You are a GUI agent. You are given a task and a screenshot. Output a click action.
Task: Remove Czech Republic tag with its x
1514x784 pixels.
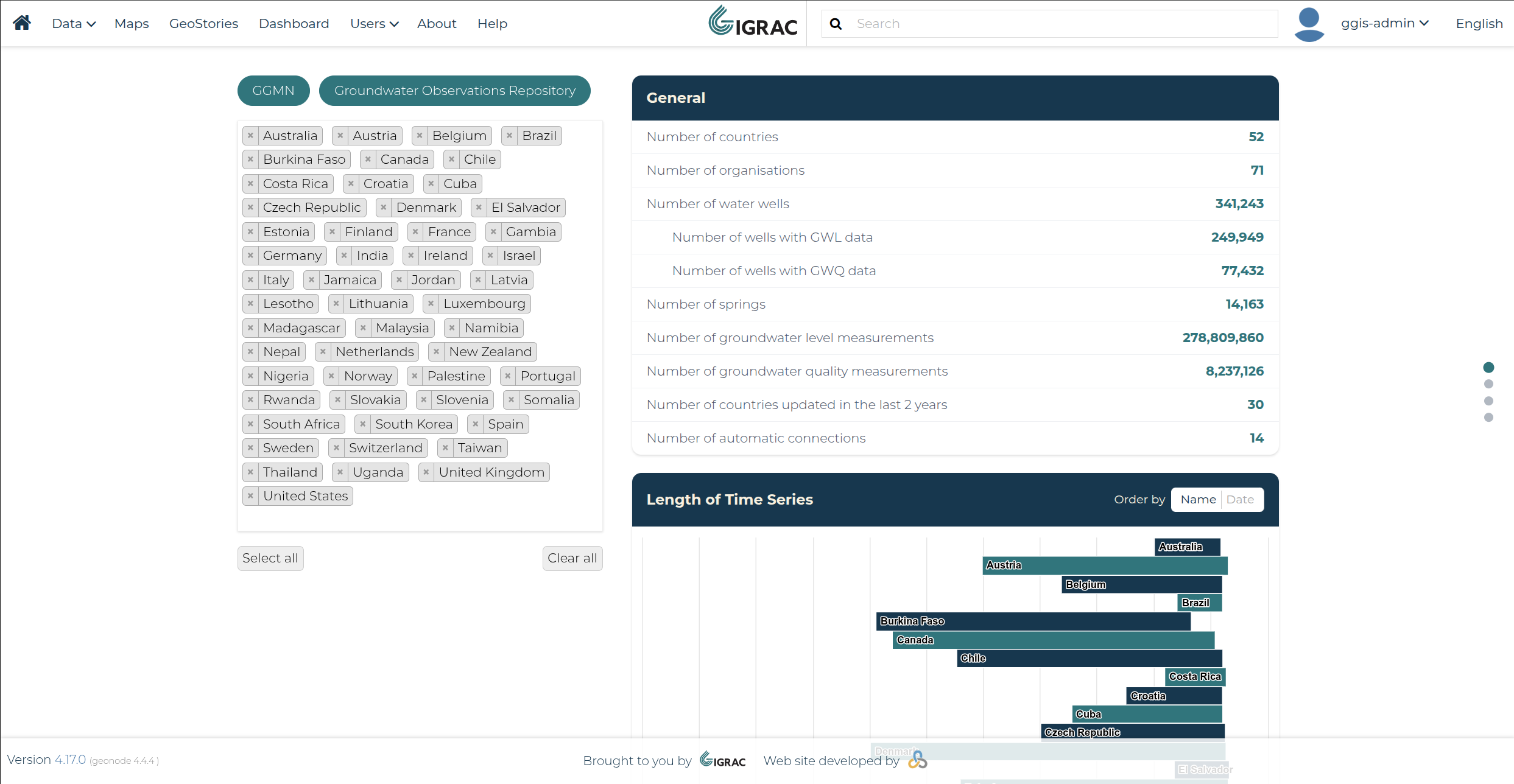tap(250, 208)
